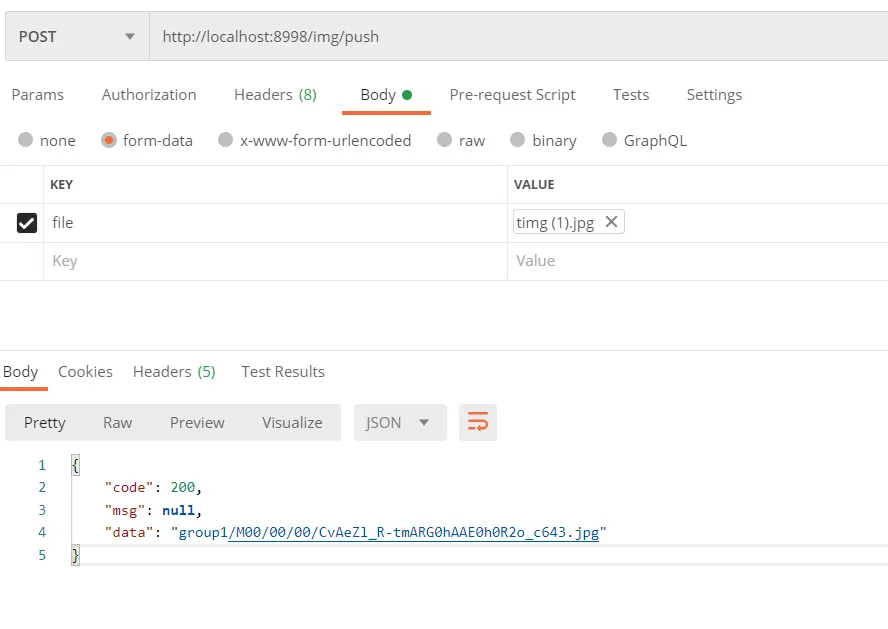Choose x-www-form-urlencoded body type
Screen dimensions: 888x629
(226, 140)
